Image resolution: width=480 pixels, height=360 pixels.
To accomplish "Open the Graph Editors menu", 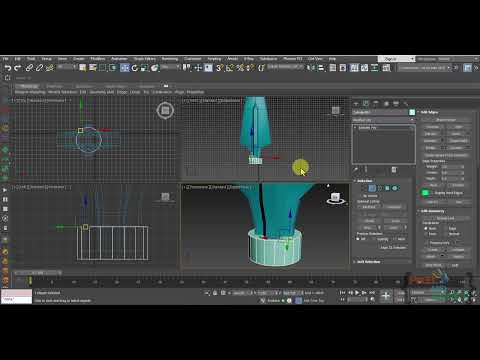I will coord(145,59).
